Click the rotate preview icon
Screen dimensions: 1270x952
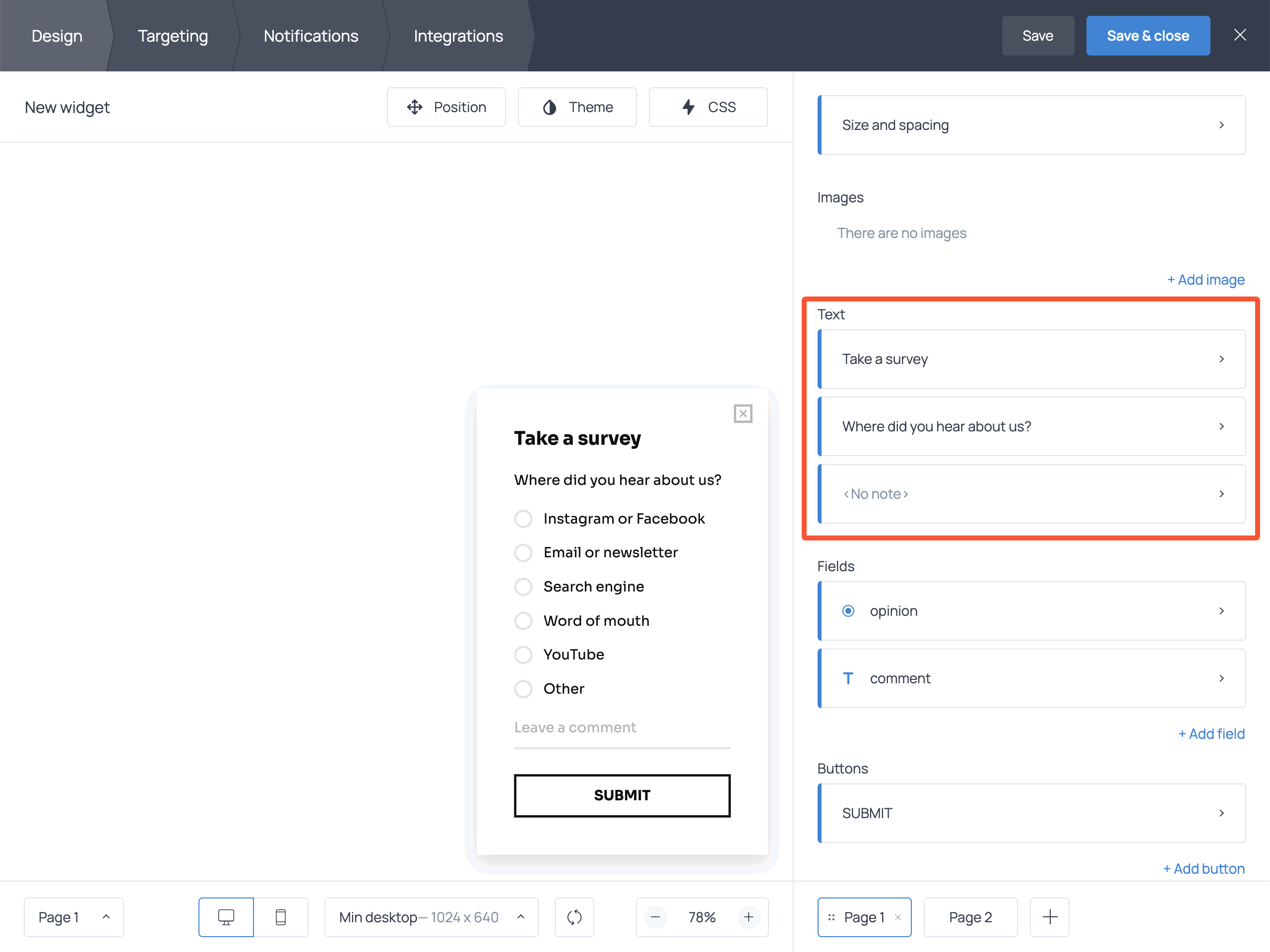click(x=573, y=916)
